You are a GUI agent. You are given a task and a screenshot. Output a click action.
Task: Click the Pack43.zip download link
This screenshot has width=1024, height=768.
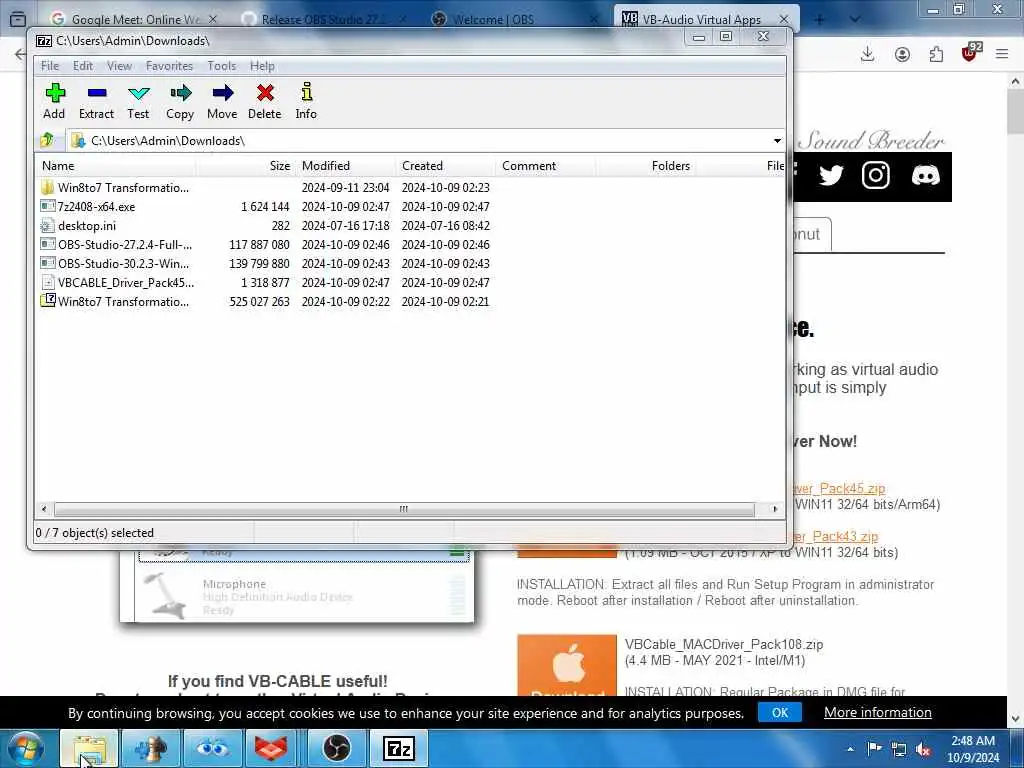(836, 536)
